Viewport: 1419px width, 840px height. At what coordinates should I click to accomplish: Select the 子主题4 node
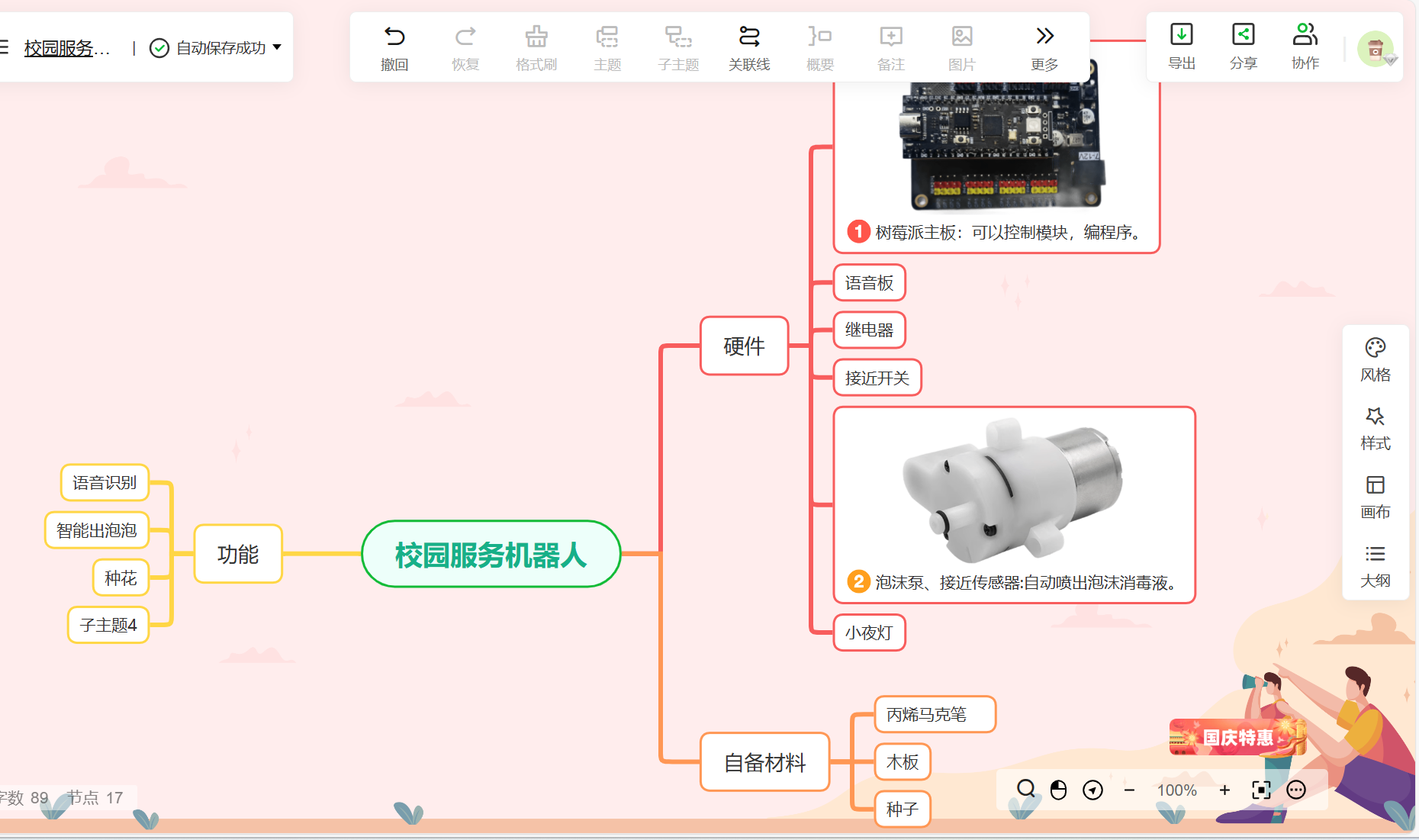108,625
